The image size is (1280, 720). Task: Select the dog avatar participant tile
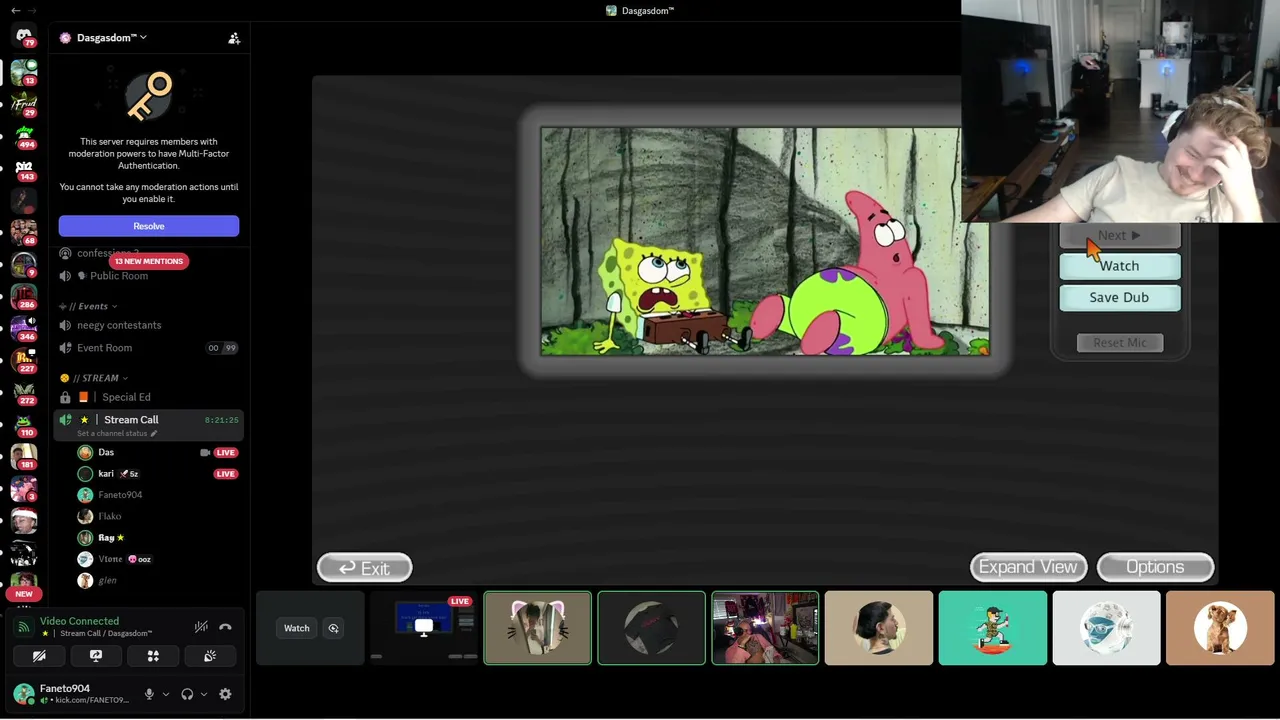point(1220,628)
